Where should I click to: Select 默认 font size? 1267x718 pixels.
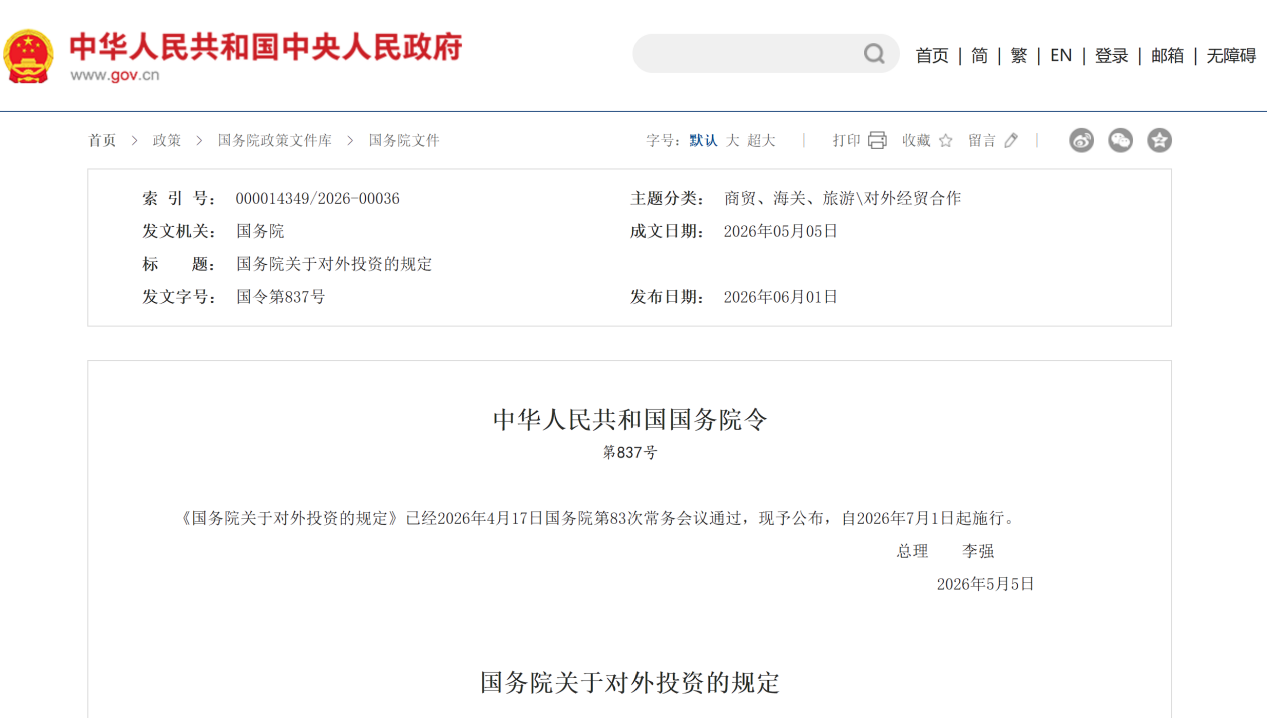[x=703, y=140]
